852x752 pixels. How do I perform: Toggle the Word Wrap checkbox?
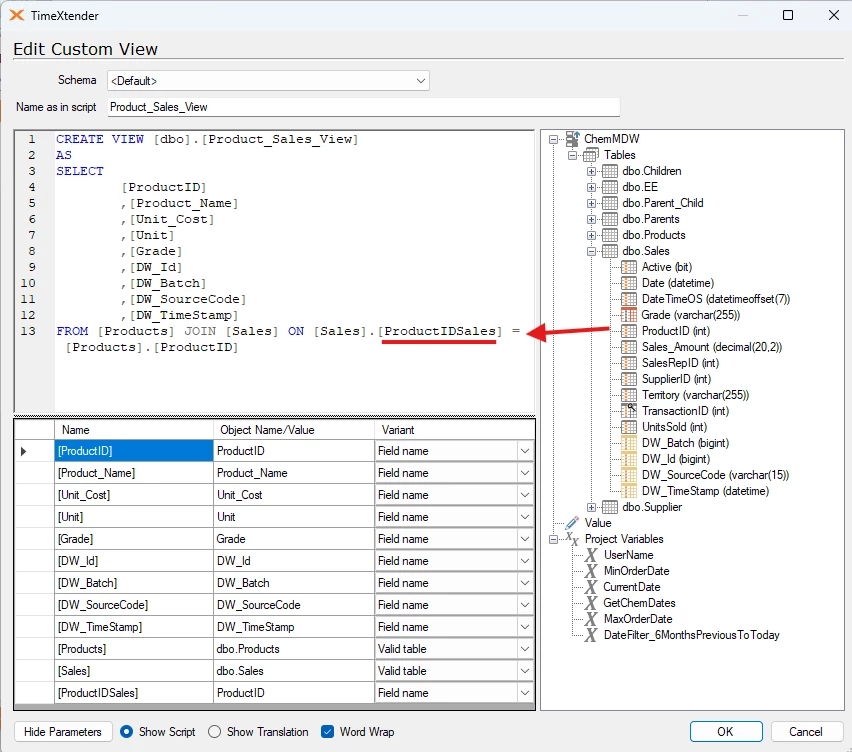pos(327,732)
